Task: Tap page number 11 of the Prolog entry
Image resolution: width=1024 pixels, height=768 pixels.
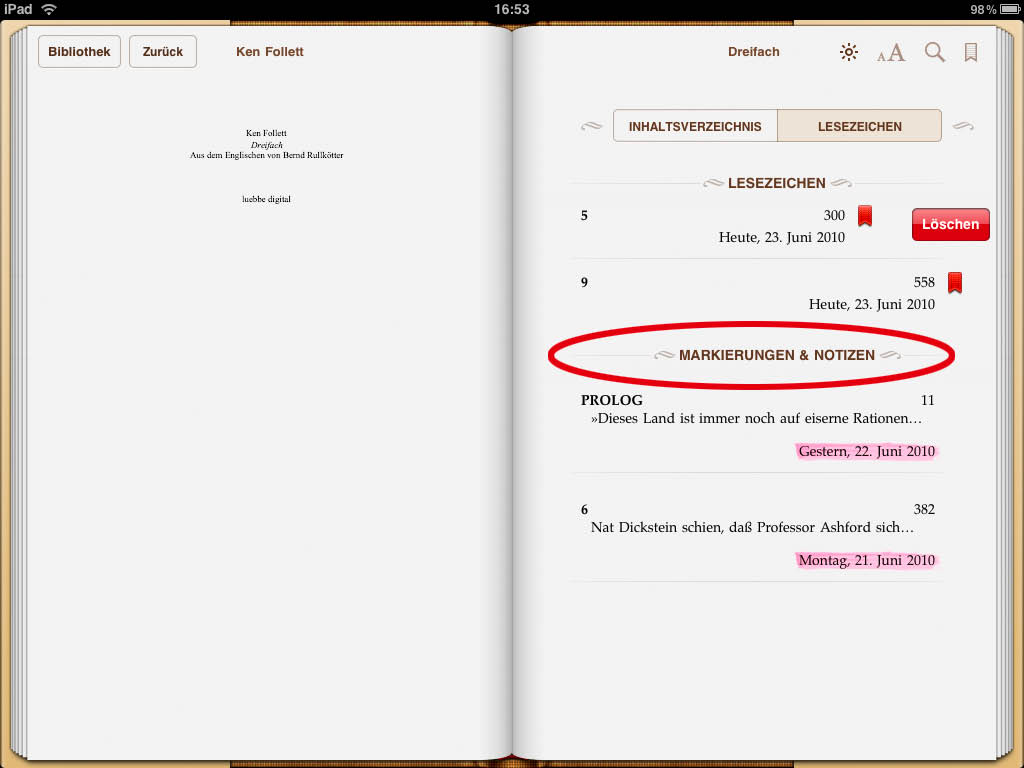Action: 927,400
